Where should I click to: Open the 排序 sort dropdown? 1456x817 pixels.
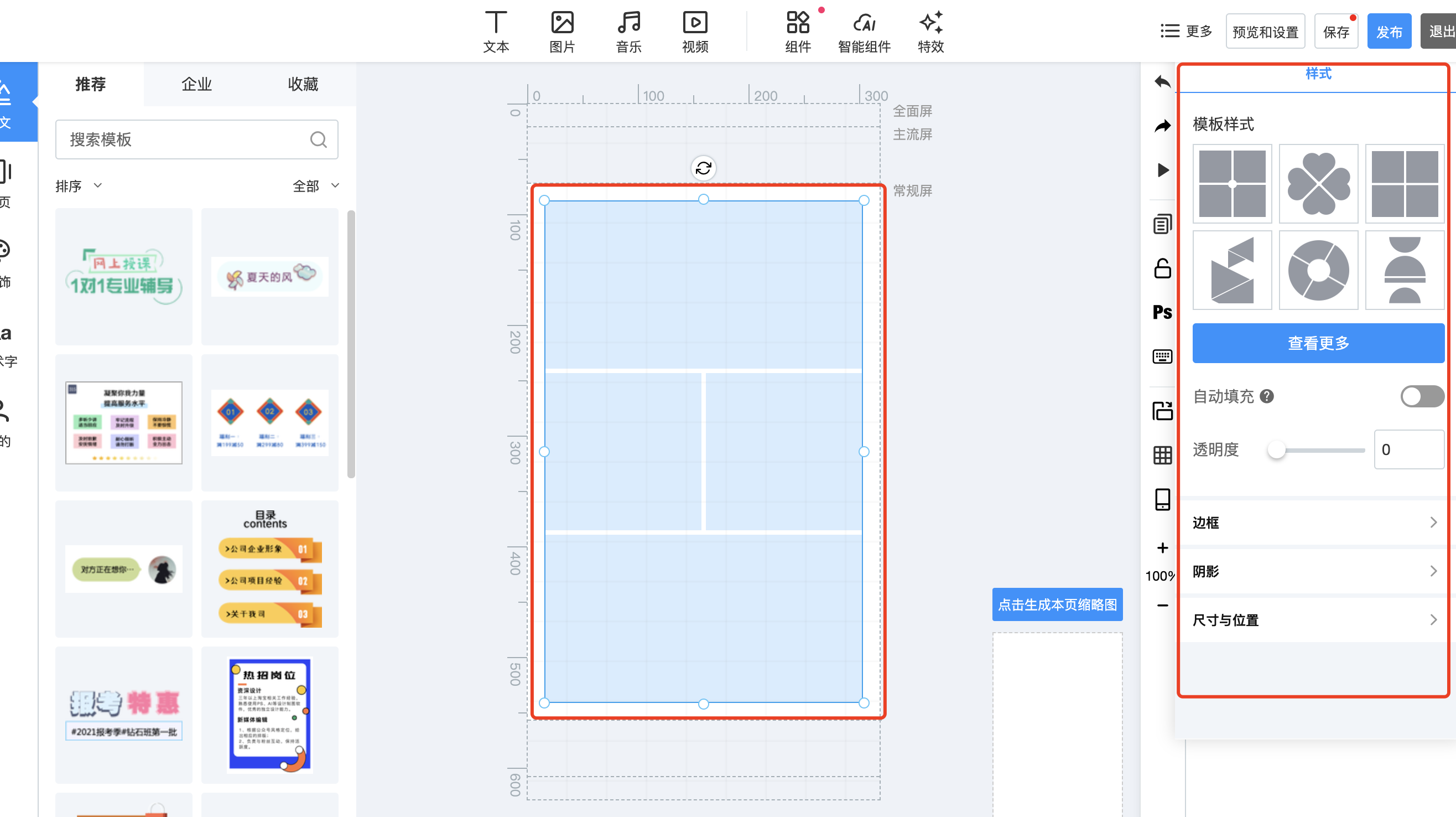pos(79,186)
